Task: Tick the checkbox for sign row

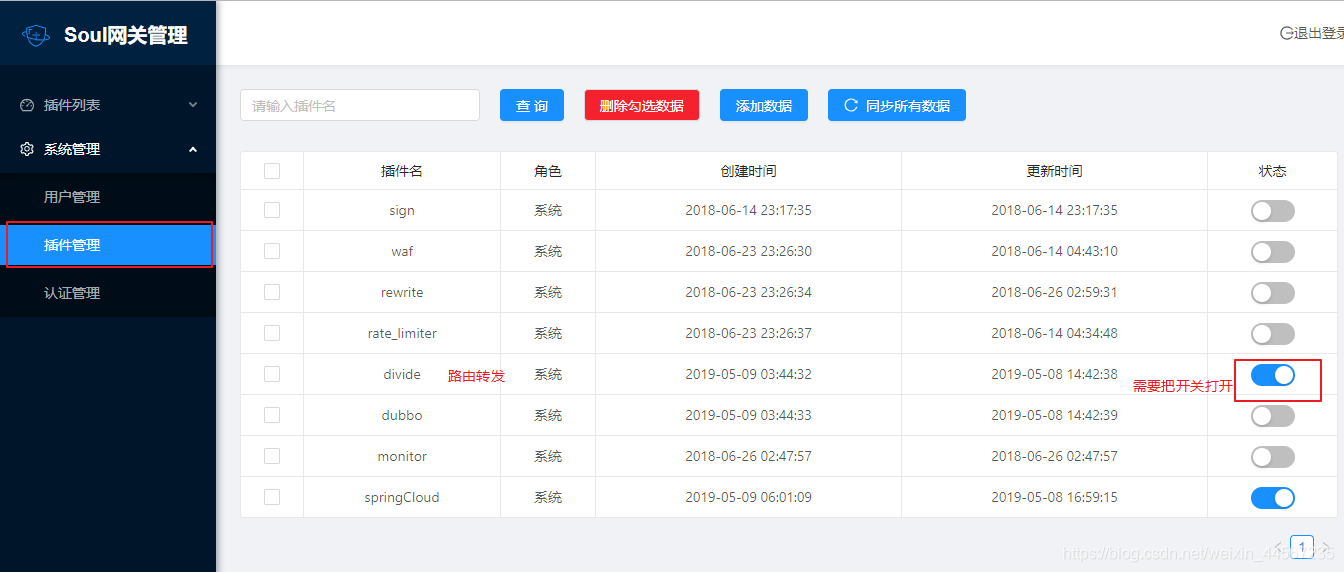Action: tap(272, 210)
